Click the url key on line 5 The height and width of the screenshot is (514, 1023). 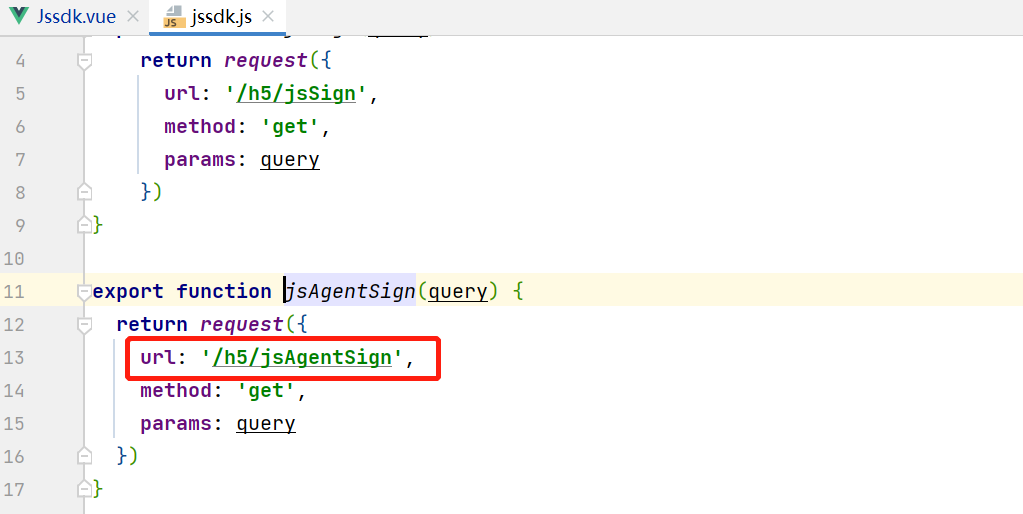click(182, 94)
